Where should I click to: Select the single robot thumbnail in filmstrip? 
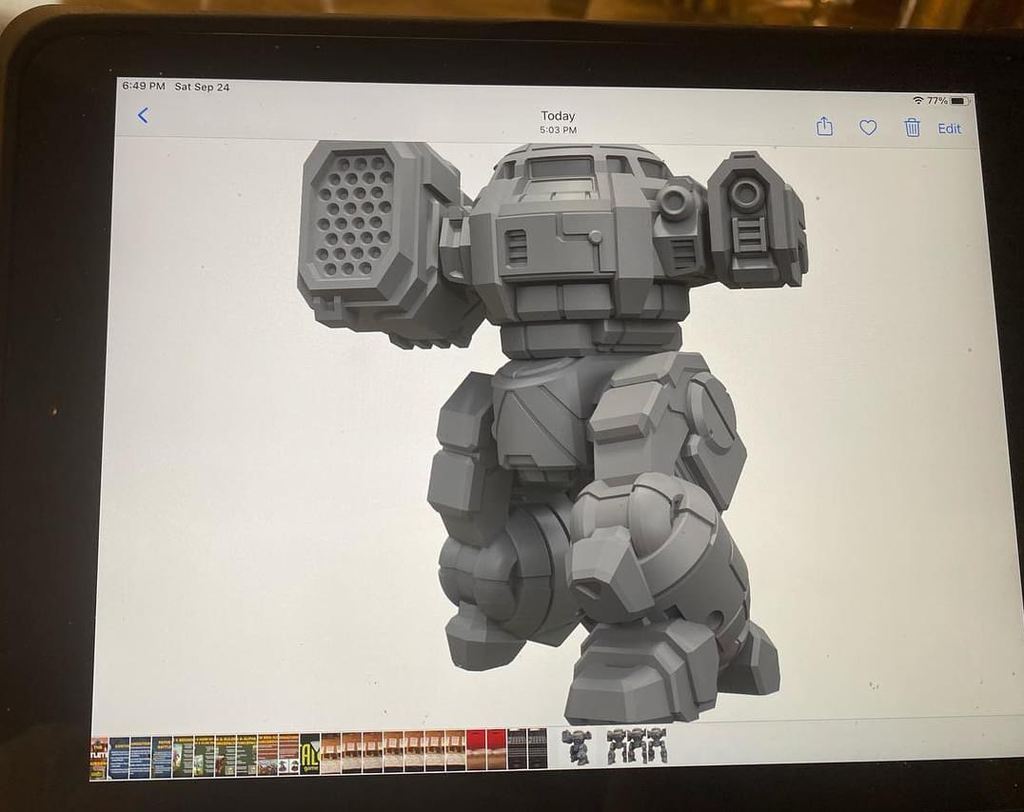tap(575, 746)
